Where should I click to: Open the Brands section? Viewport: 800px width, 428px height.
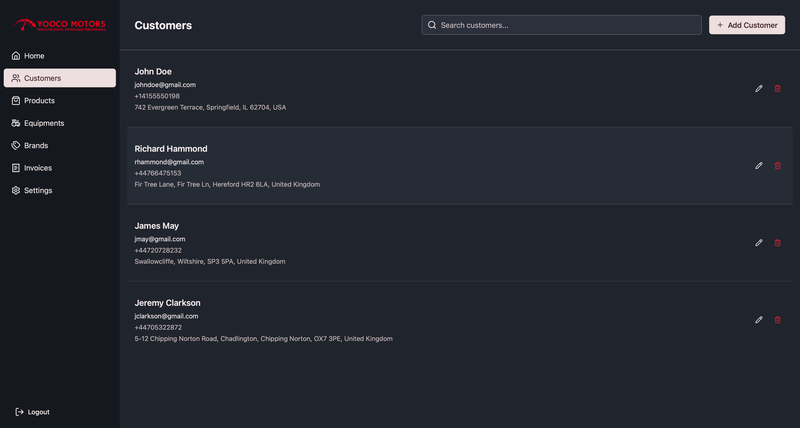[36, 146]
